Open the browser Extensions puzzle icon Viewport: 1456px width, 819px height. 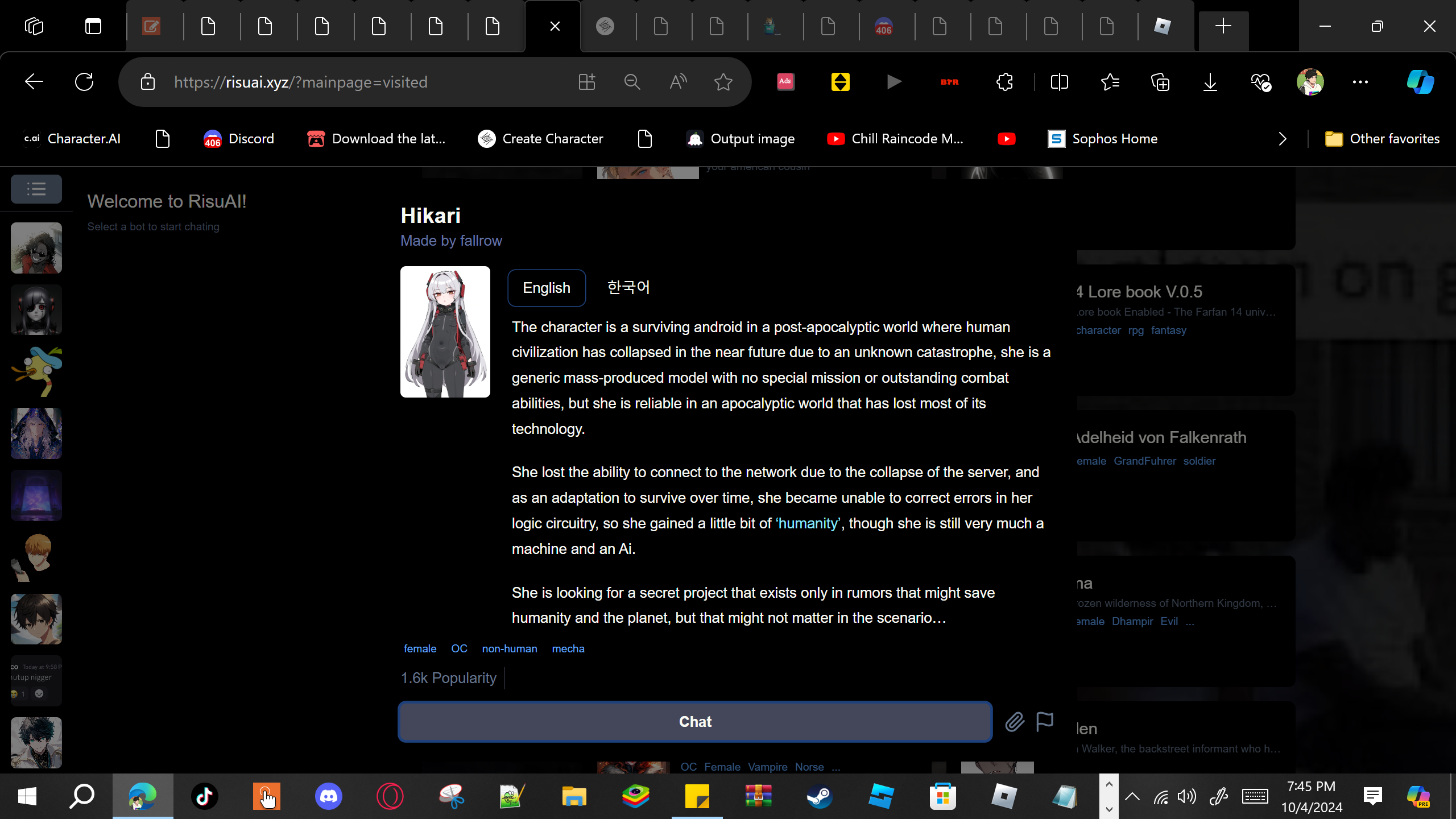click(1005, 82)
